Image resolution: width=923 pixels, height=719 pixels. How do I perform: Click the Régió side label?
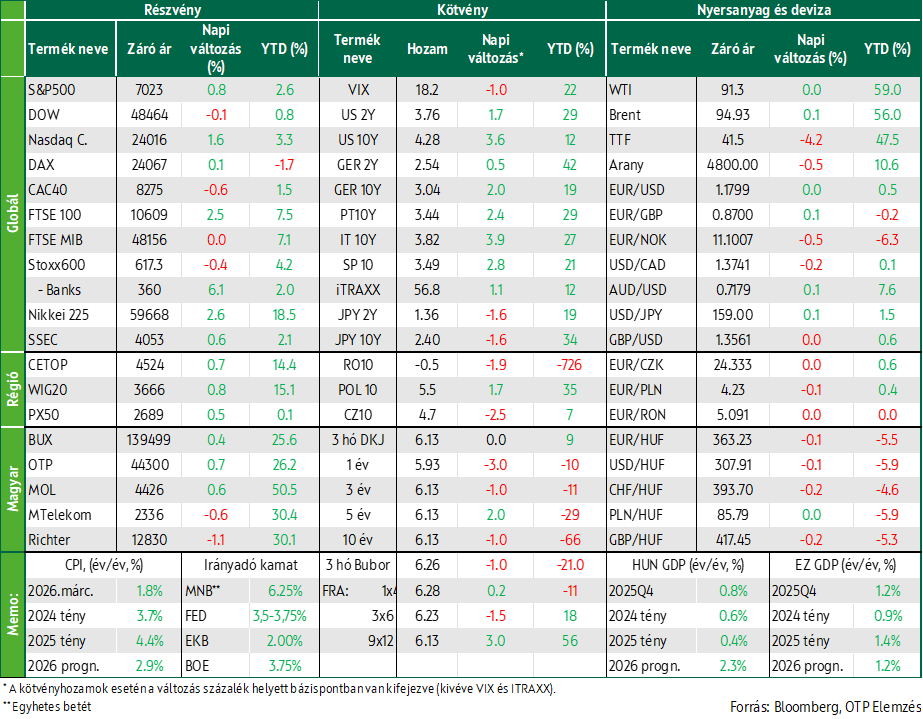coord(13,389)
